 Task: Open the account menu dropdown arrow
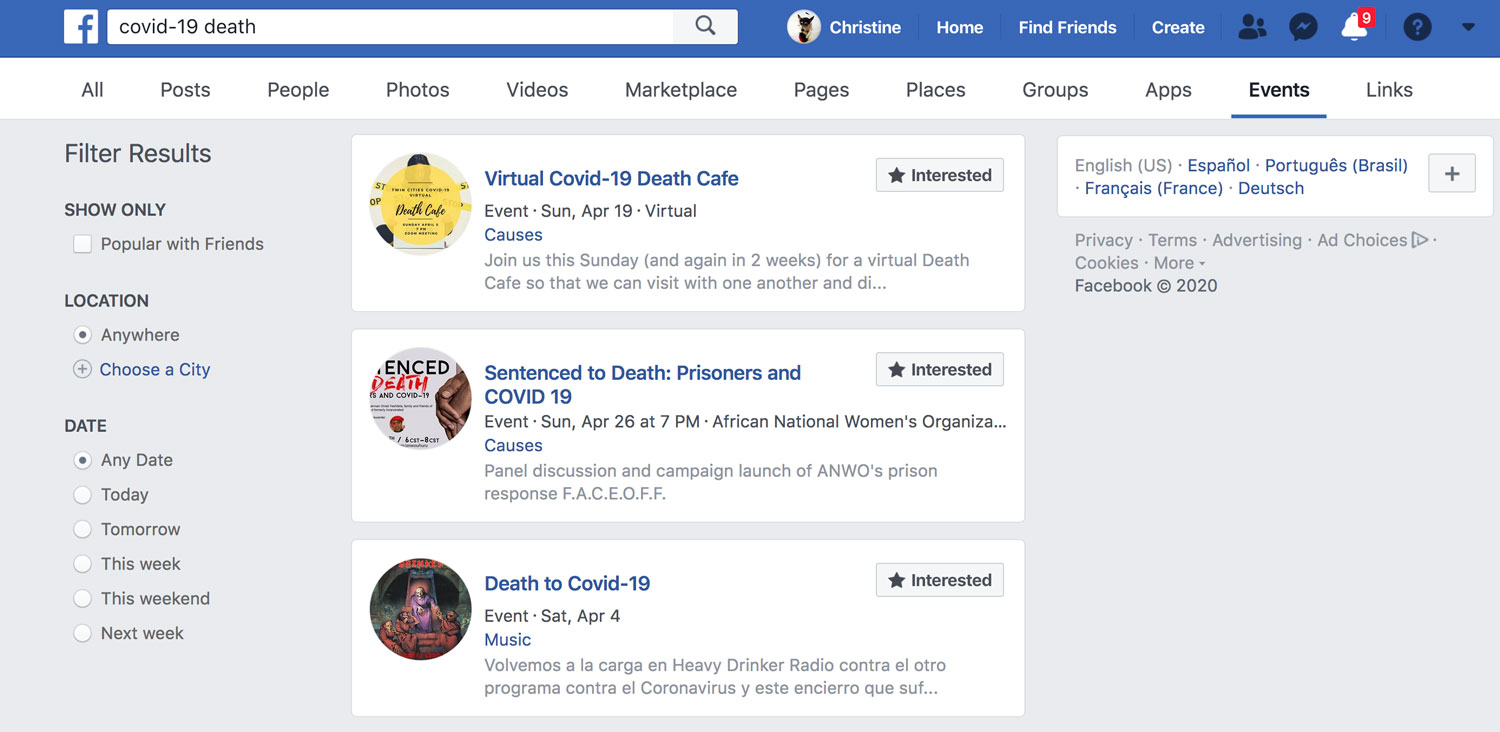pos(1468,27)
